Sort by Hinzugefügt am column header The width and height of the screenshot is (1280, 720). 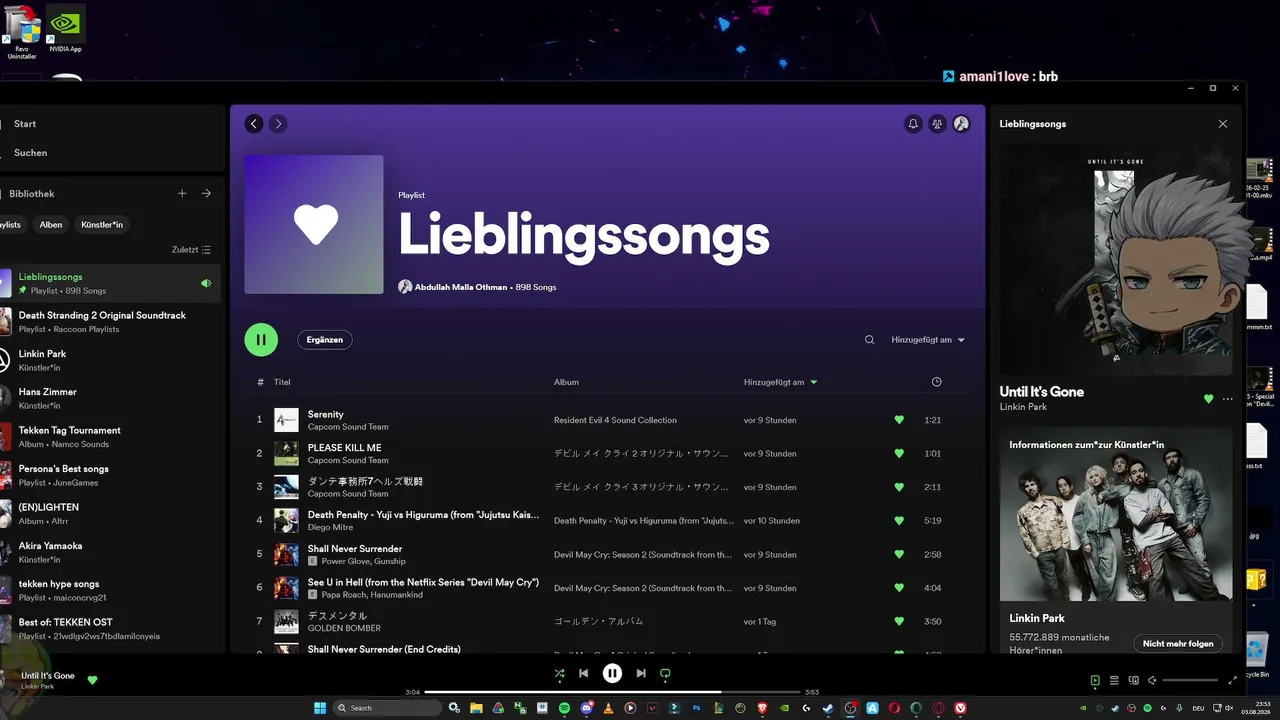[x=780, y=382]
